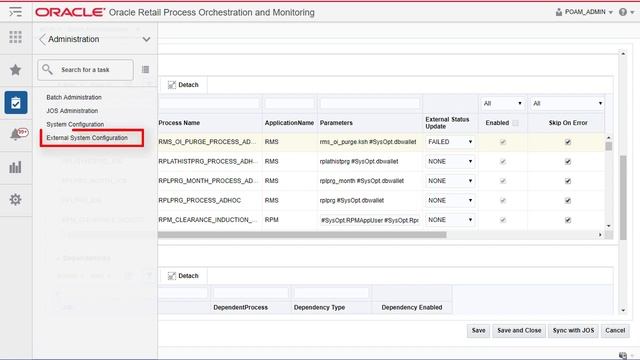640x360 pixels.
Task: Click the DependentProcess filter field
Action: pos(251,293)
